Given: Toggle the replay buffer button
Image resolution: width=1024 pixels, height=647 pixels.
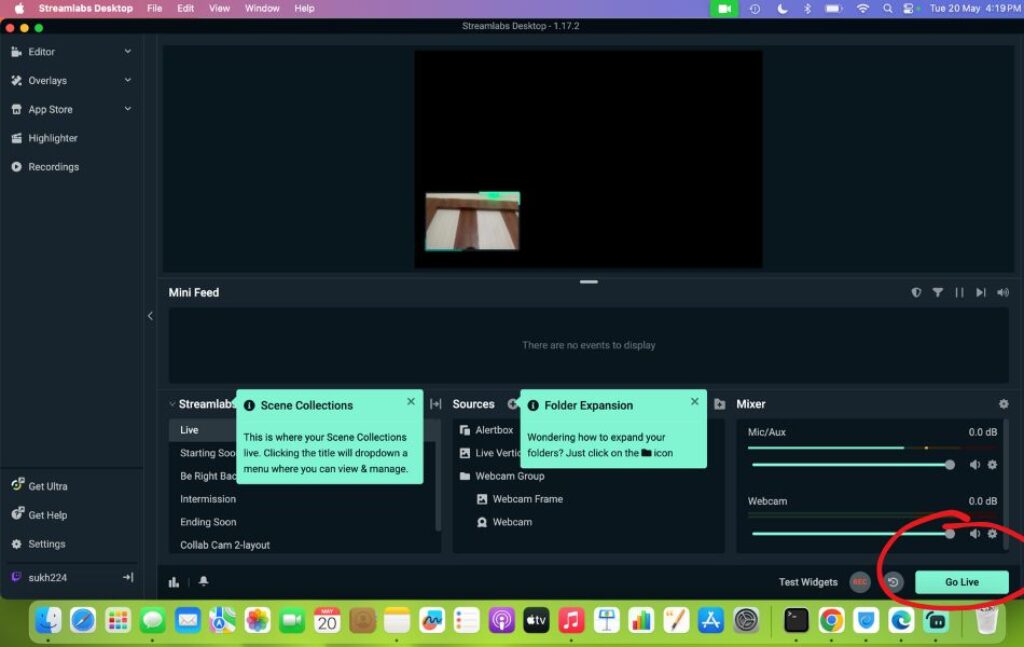Looking at the screenshot, I should [893, 582].
